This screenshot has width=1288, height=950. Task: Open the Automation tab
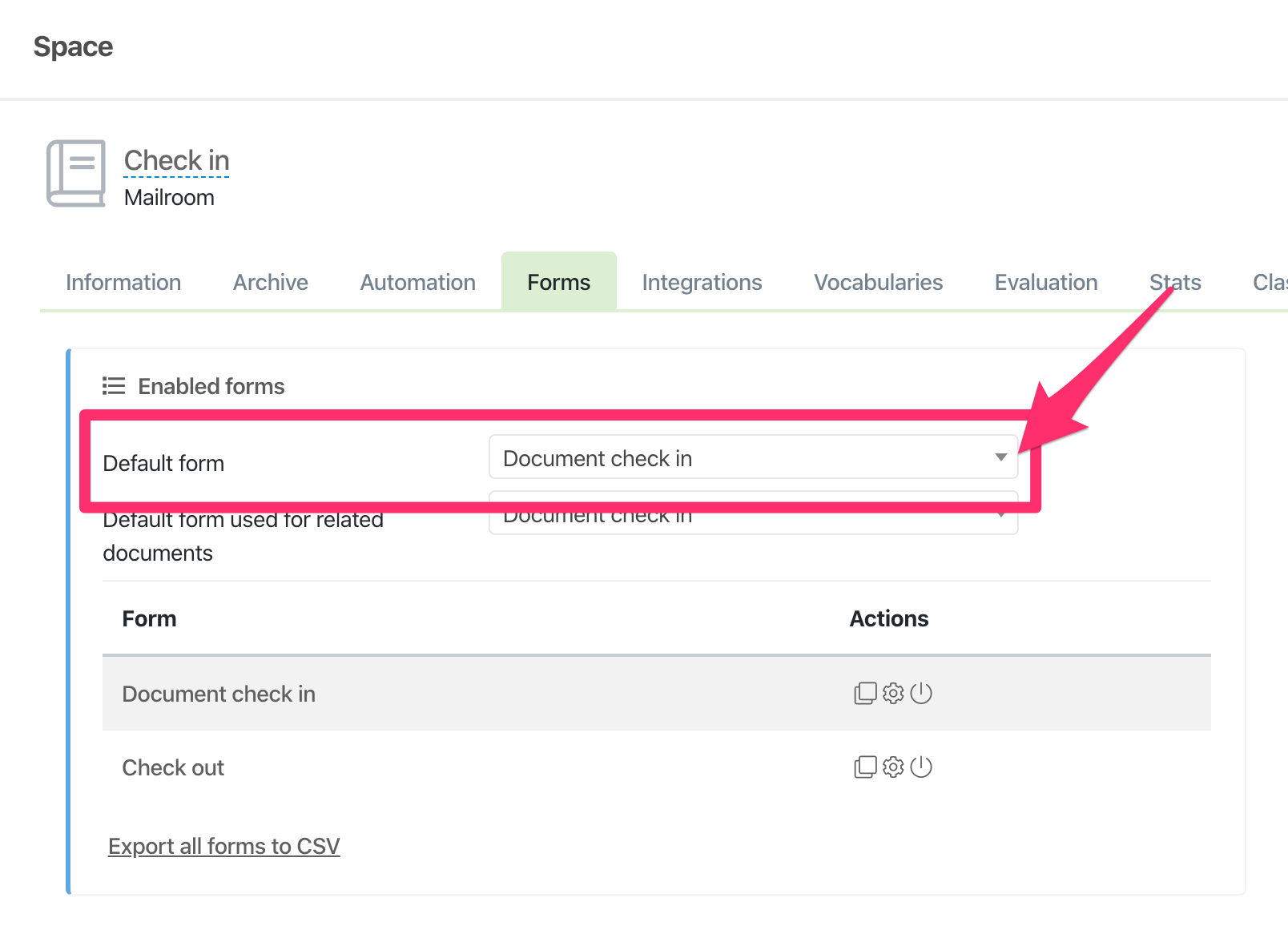(417, 282)
